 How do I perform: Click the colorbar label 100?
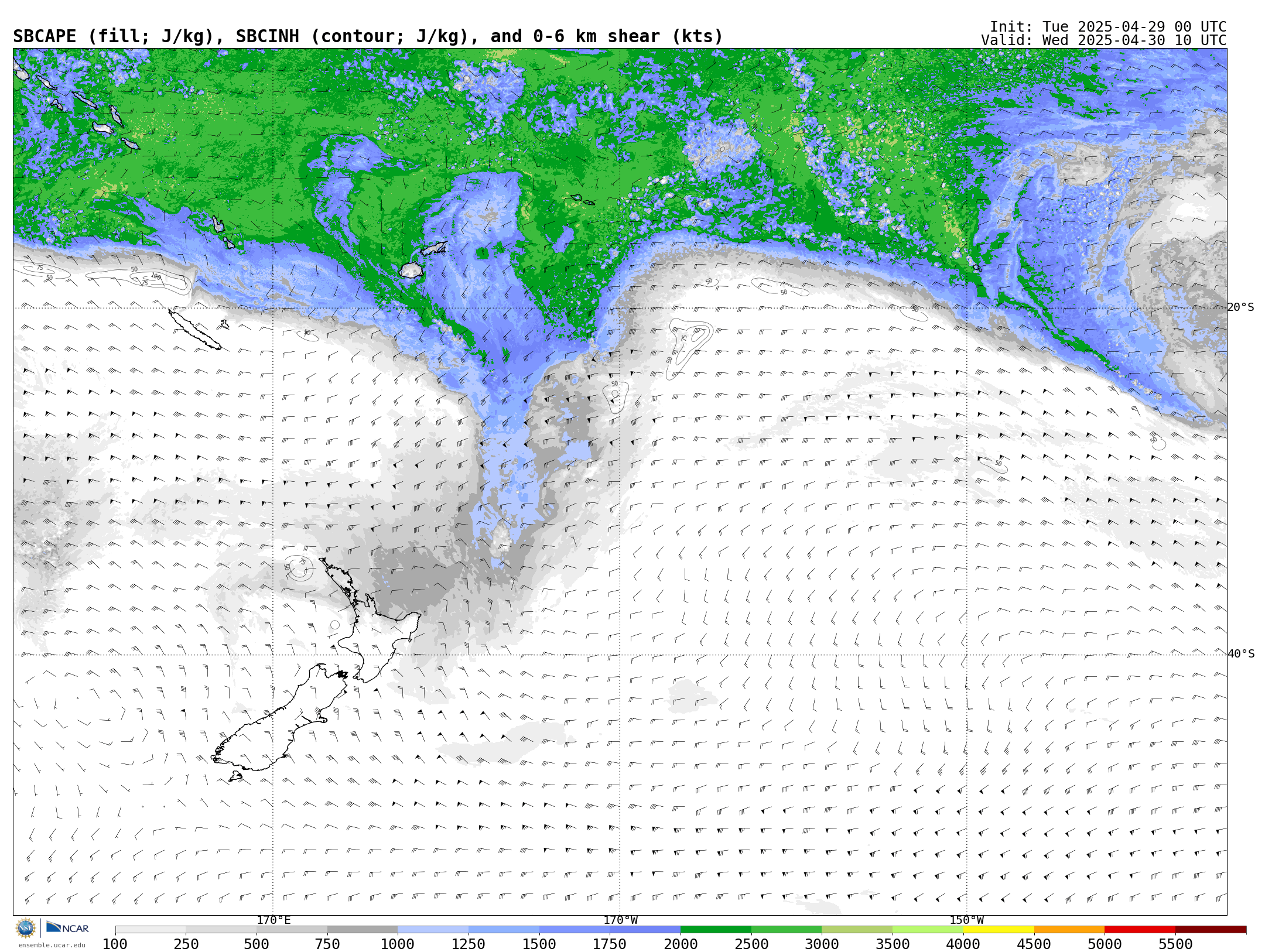coord(115,944)
